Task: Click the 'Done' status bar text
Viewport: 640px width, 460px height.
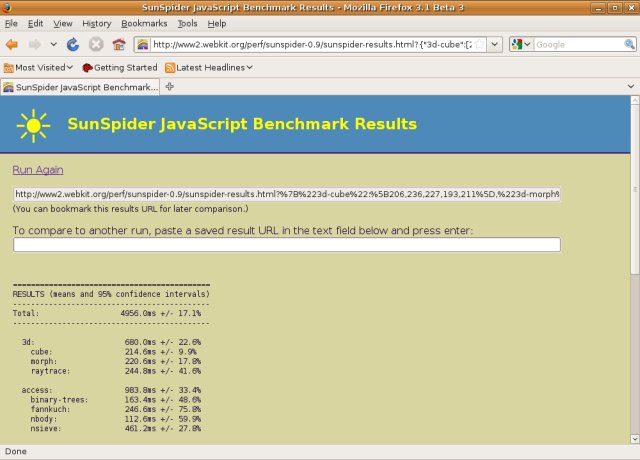Action: [16, 451]
